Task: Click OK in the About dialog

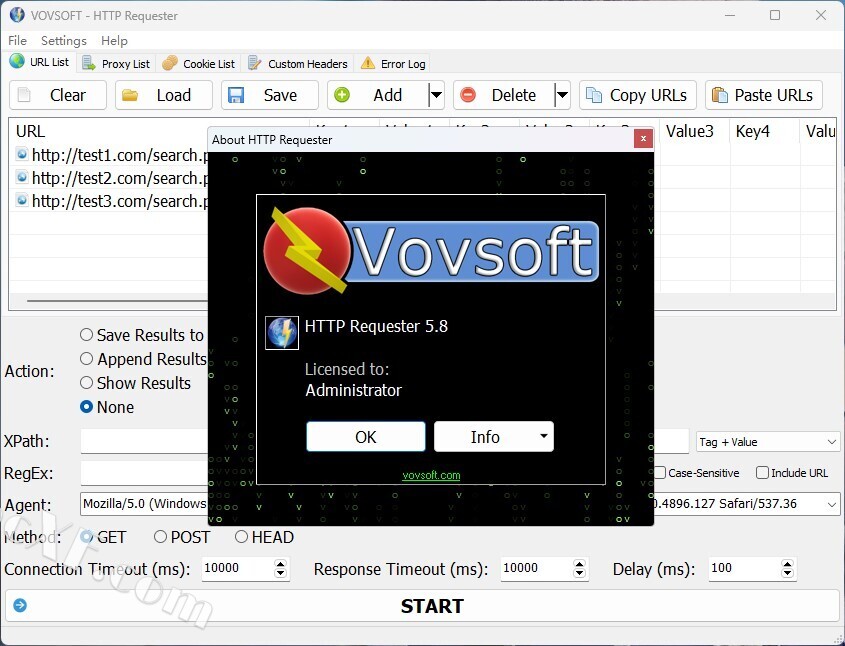Action: pos(366,436)
